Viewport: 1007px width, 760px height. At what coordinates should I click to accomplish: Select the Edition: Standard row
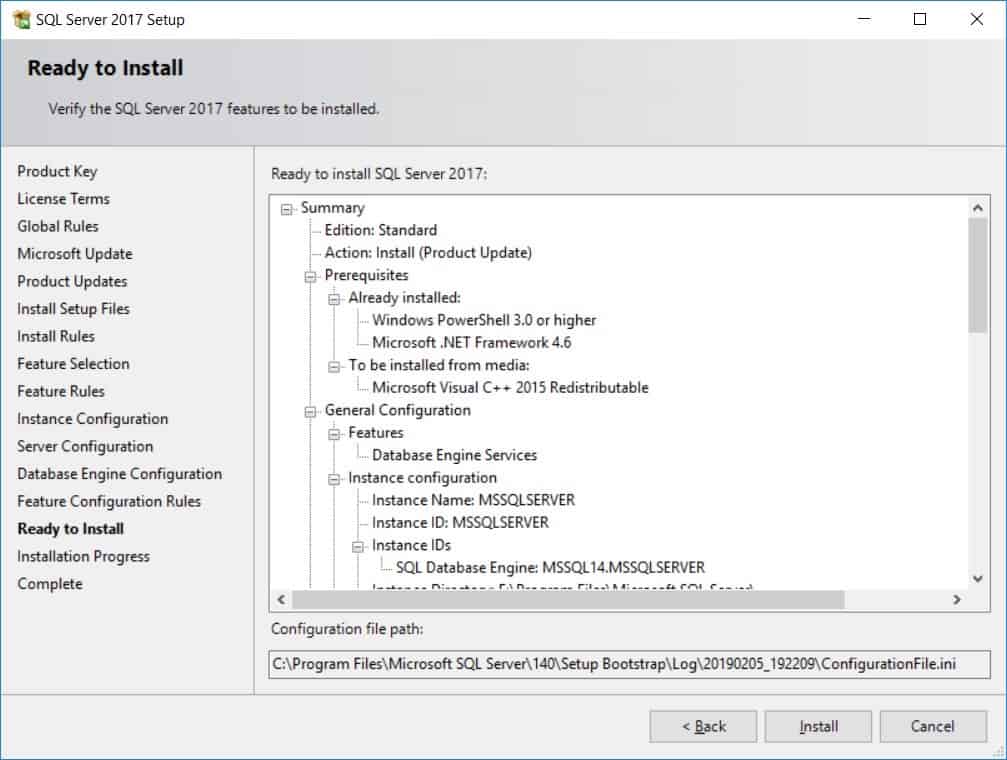pyautogui.click(x=381, y=231)
